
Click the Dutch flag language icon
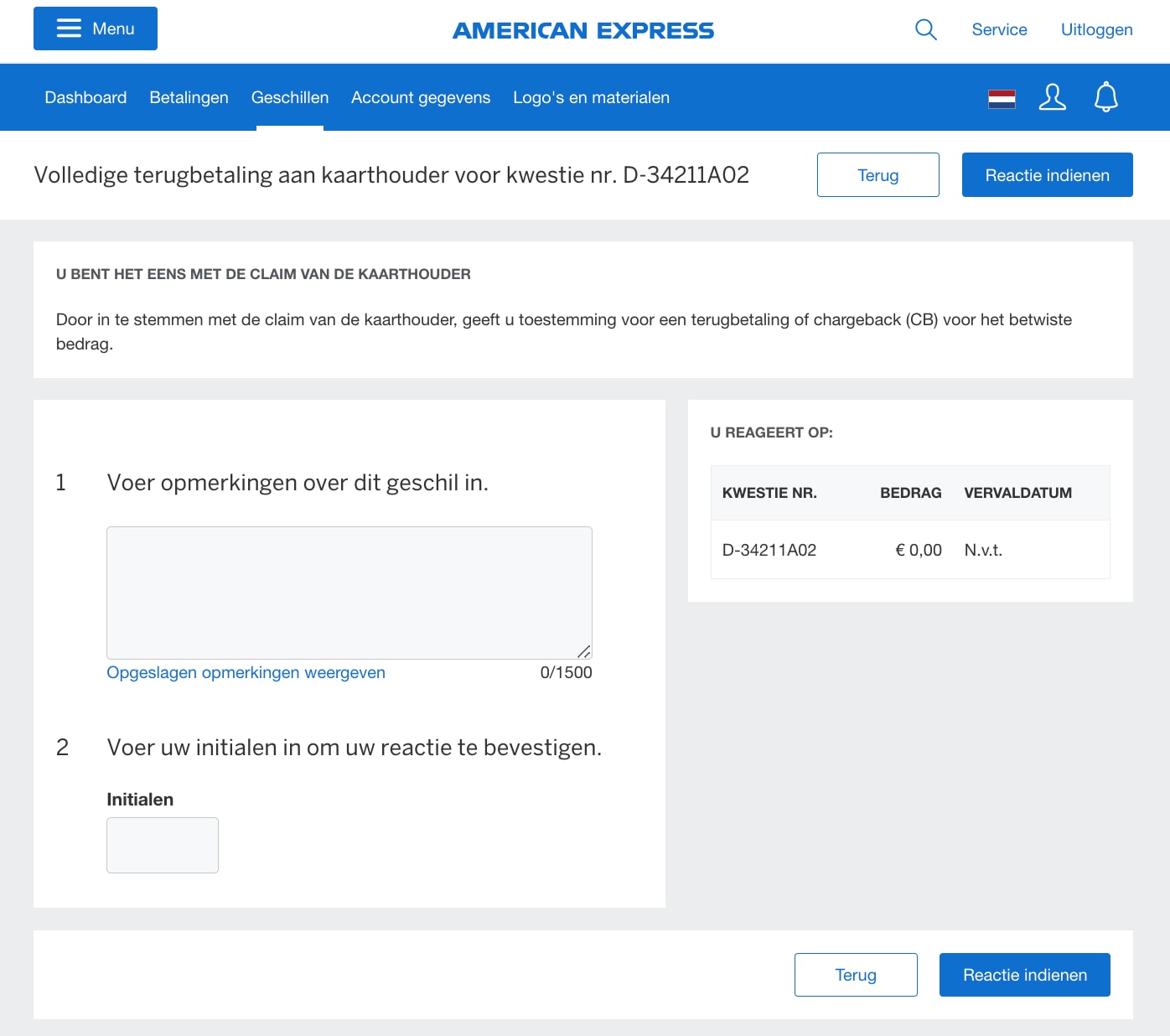[x=1002, y=97]
